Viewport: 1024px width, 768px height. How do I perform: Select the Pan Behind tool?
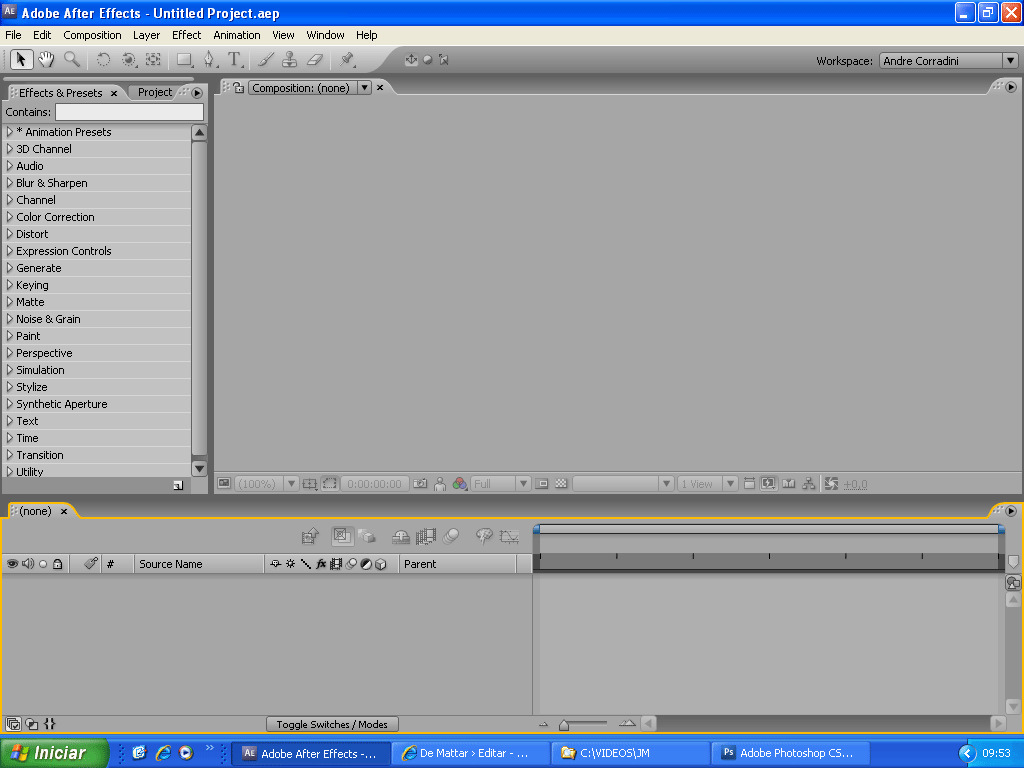click(153, 60)
